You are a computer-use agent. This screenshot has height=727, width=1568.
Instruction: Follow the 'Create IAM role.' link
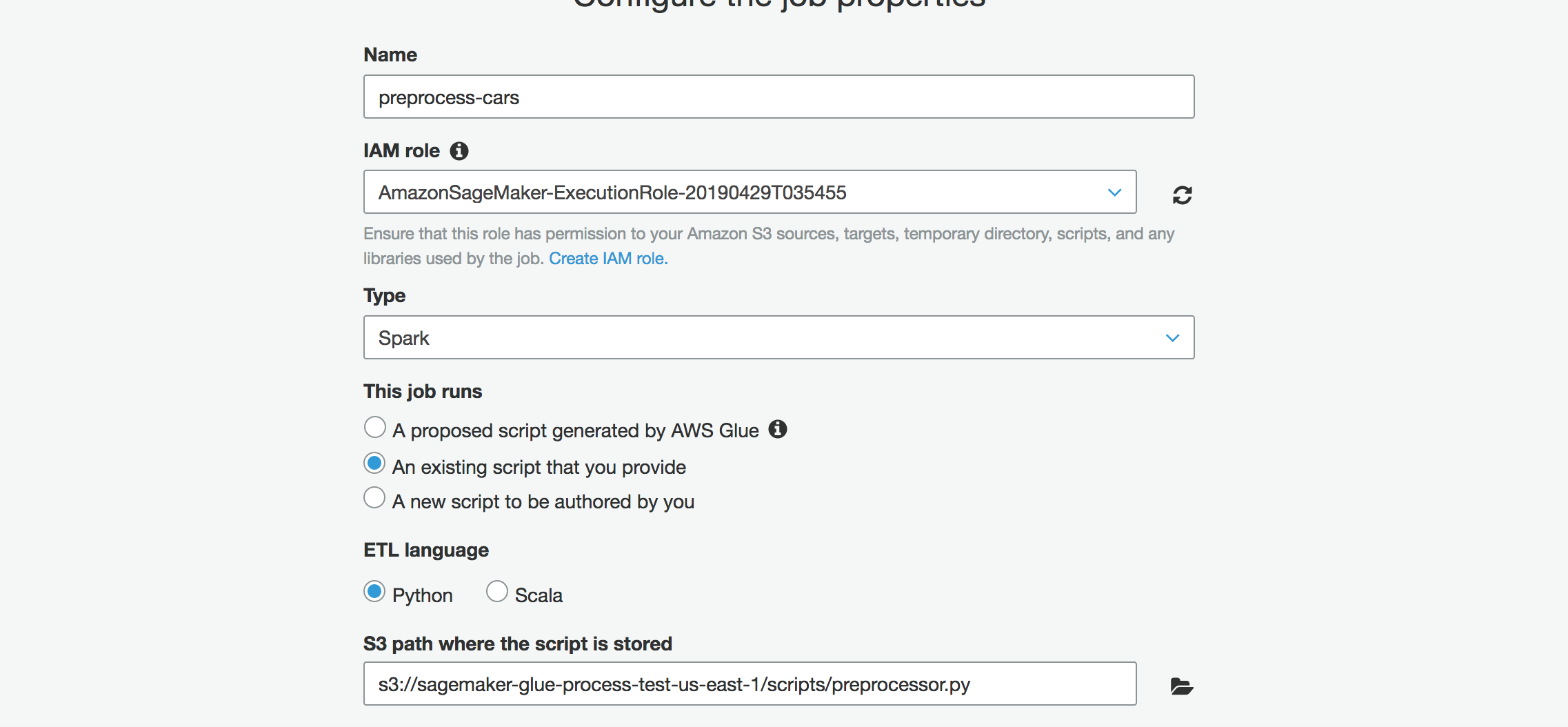click(x=608, y=259)
